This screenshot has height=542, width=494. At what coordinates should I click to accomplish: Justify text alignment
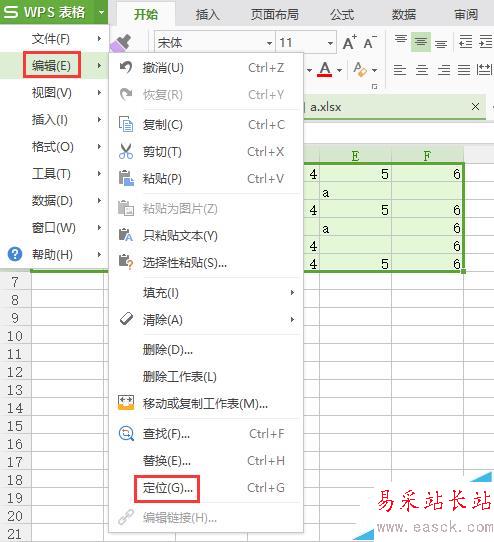point(464,70)
